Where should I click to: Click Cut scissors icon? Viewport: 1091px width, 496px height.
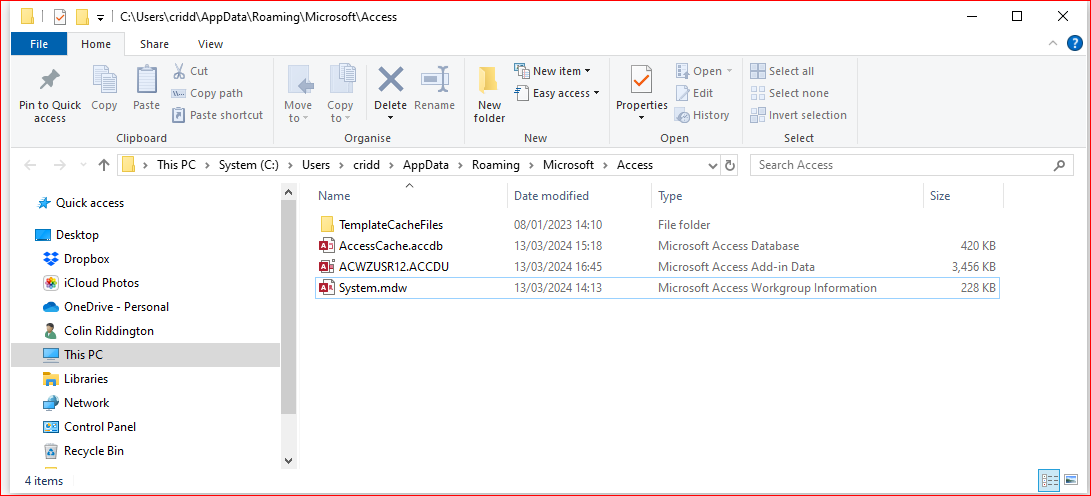tap(179, 71)
